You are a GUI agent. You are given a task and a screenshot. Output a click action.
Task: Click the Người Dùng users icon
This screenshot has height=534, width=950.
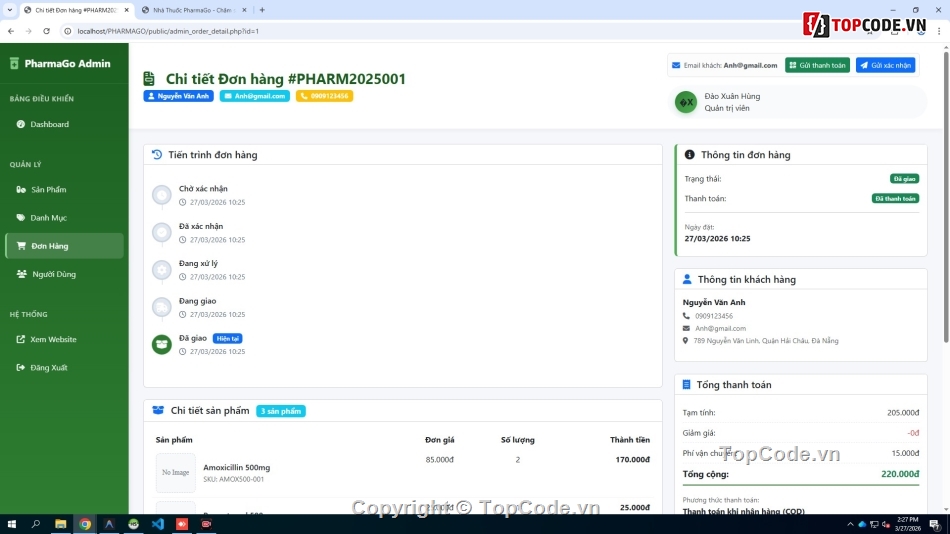point(22,274)
